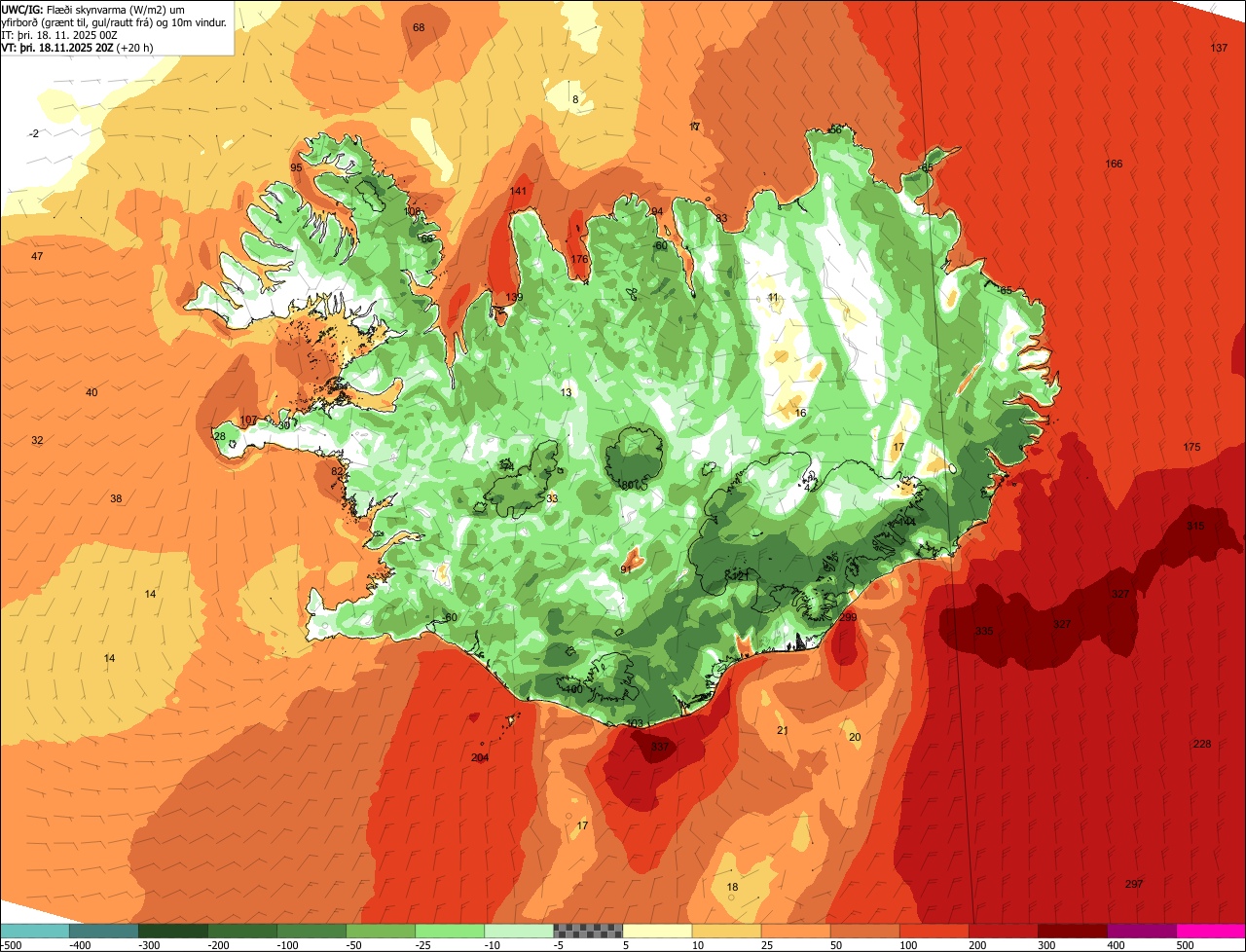Click the map value 139 in the northwestern bay
This screenshot has height=952, width=1246.
514,297
